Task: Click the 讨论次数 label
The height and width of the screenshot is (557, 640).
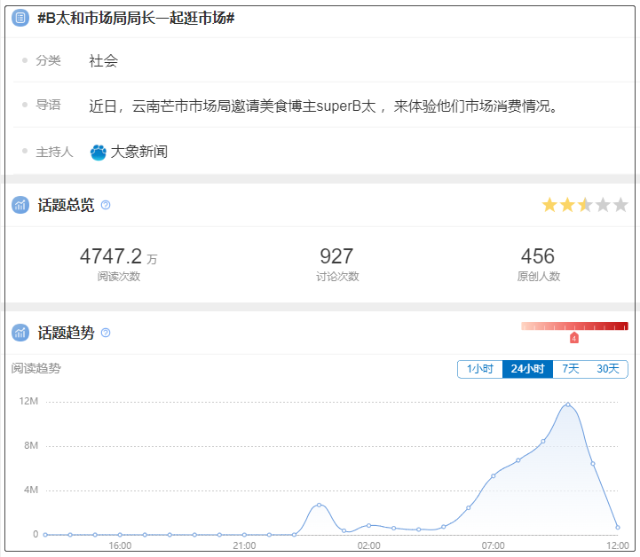Action: click(337, 276)
